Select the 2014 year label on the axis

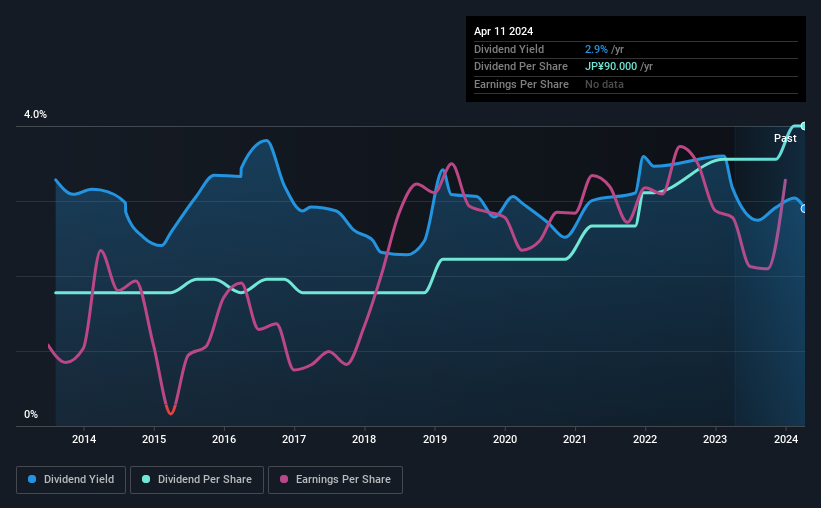click(x=84, y=439)
